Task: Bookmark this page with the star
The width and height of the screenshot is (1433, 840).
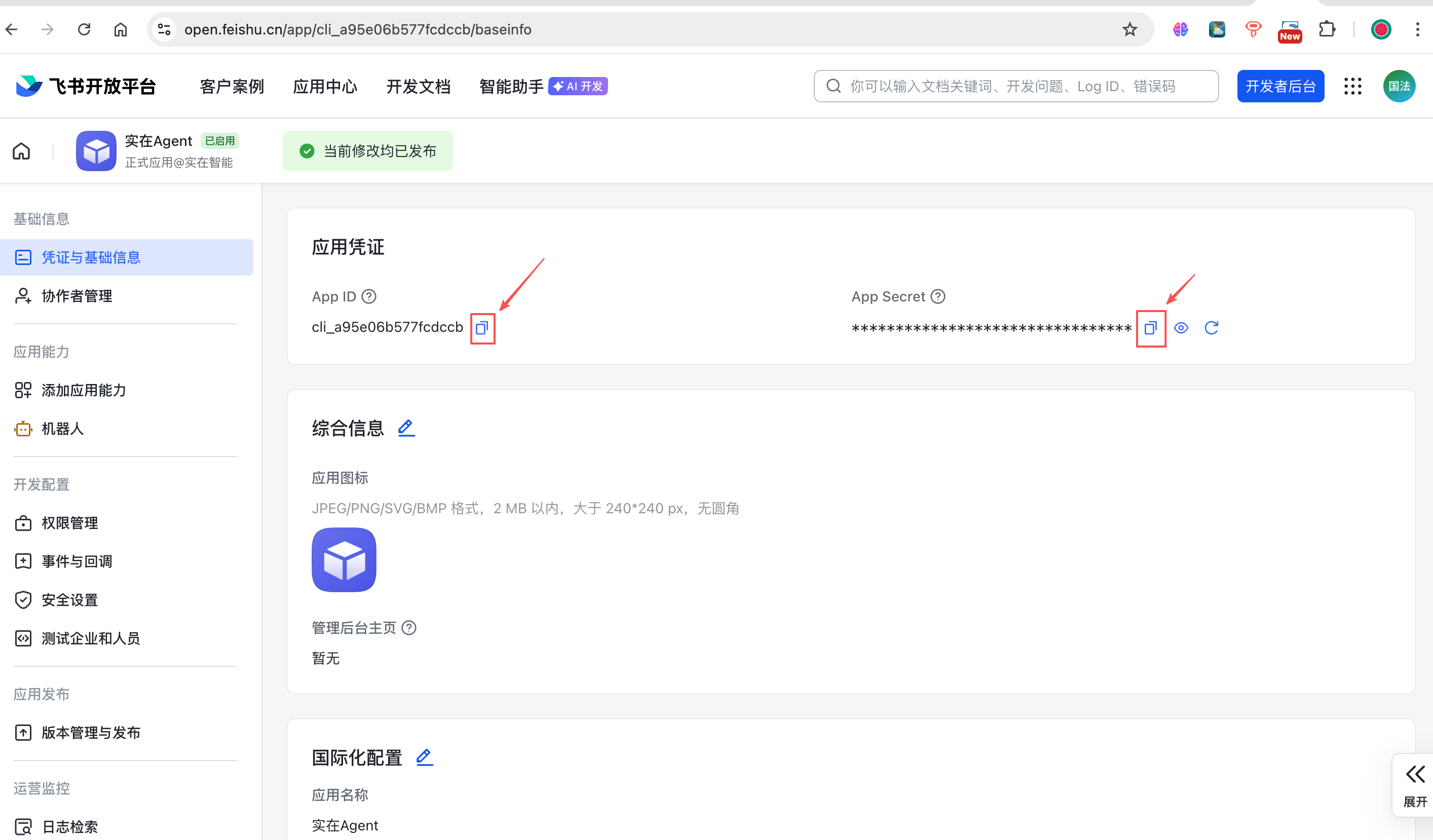Action: tap(1130, 29)
